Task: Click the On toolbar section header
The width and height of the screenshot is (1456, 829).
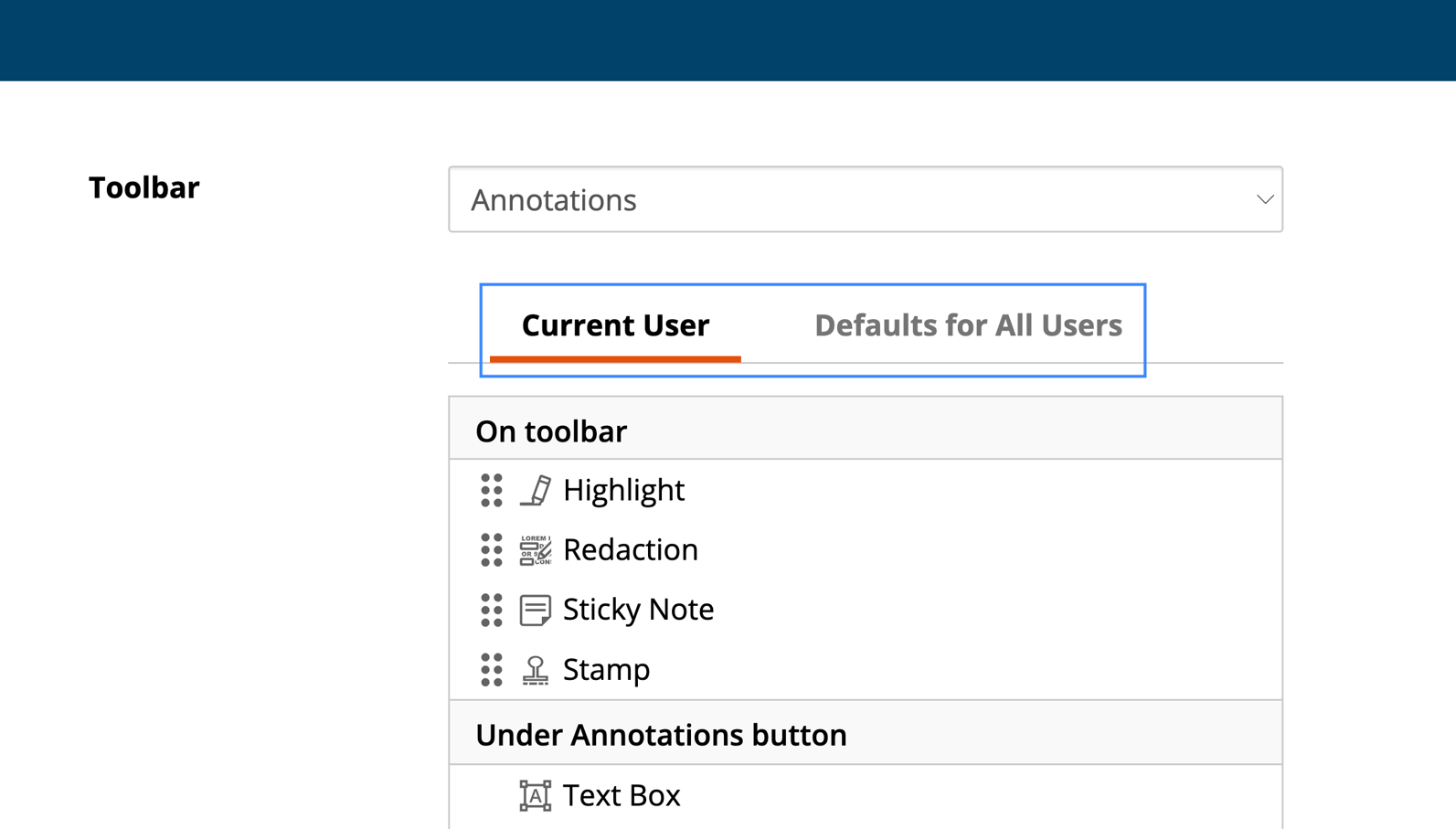Action: click(x=866, y=429)
